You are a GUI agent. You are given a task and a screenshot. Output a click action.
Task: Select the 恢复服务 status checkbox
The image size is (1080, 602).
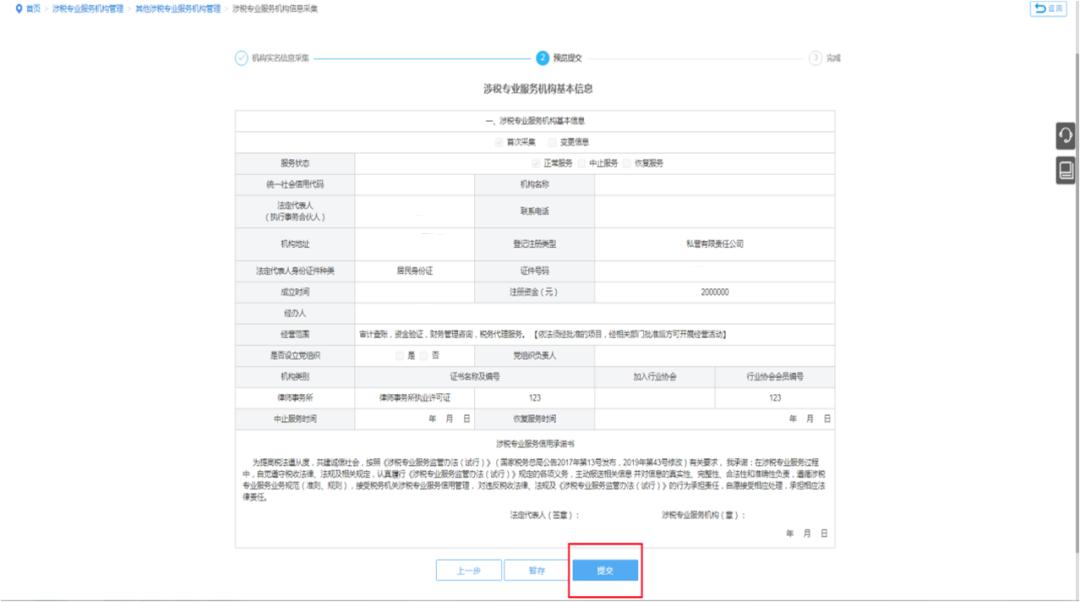pyautogui.click(x=626, y=163)
